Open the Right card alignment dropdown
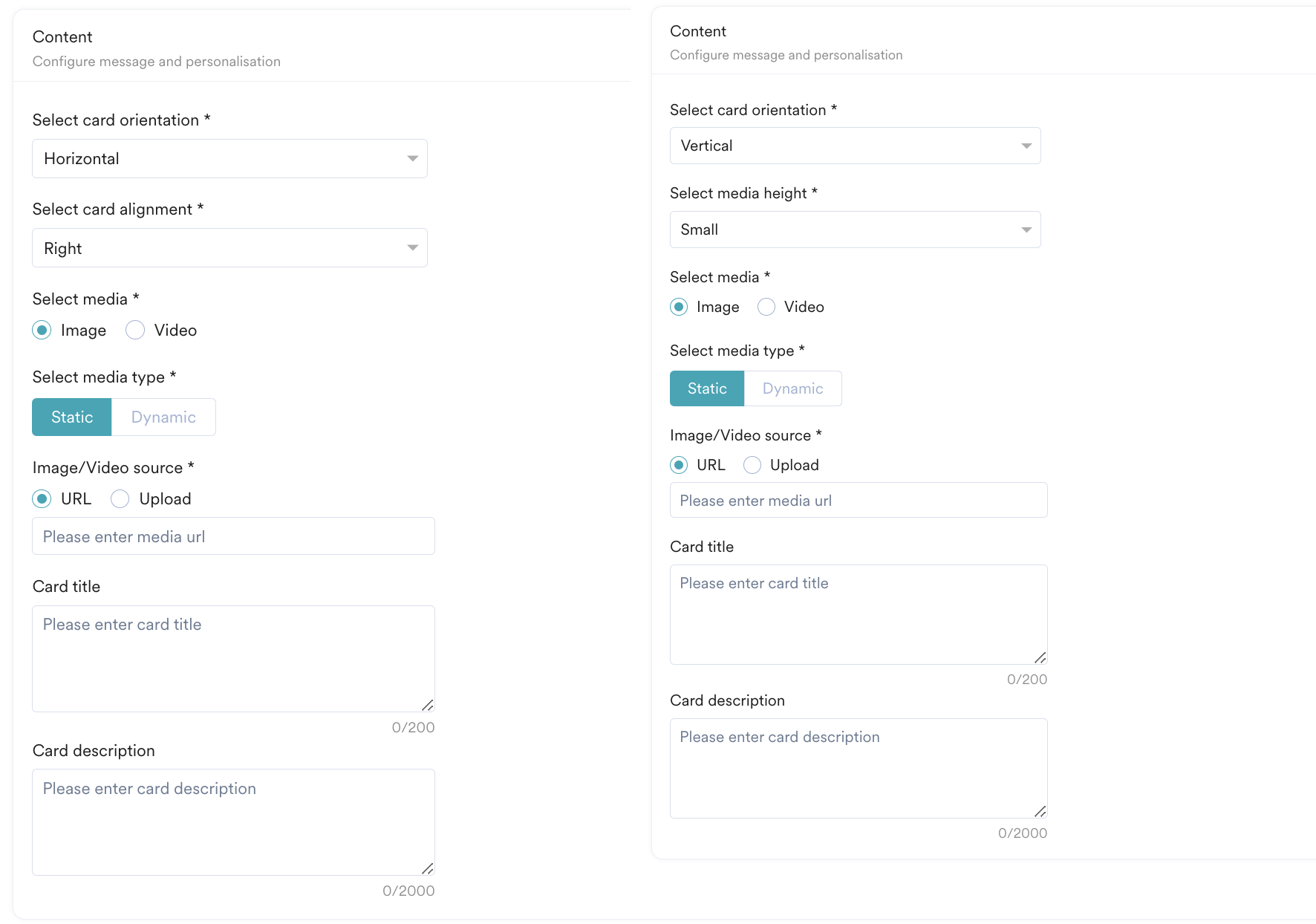Screen dimensions: 1316x924 tap(229, 248)
